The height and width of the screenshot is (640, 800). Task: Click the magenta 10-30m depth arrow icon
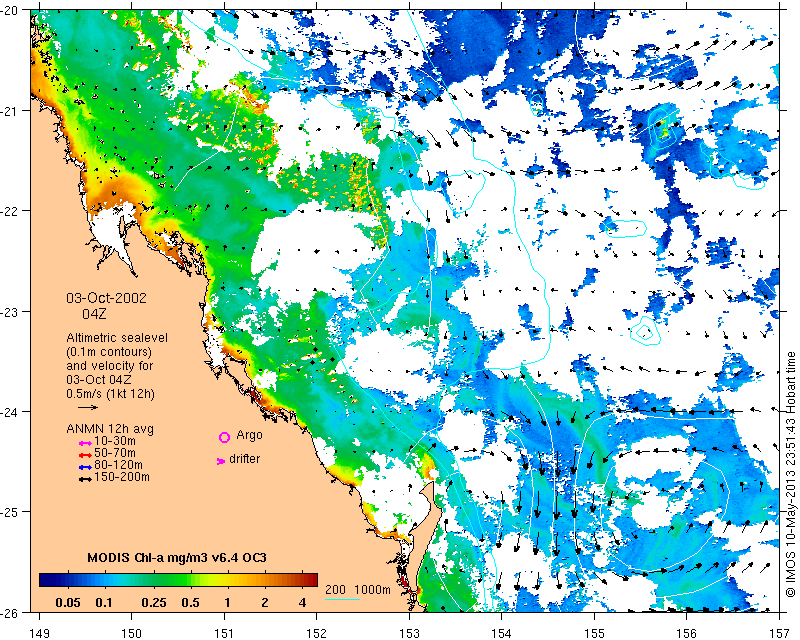(x=85, y=443)
